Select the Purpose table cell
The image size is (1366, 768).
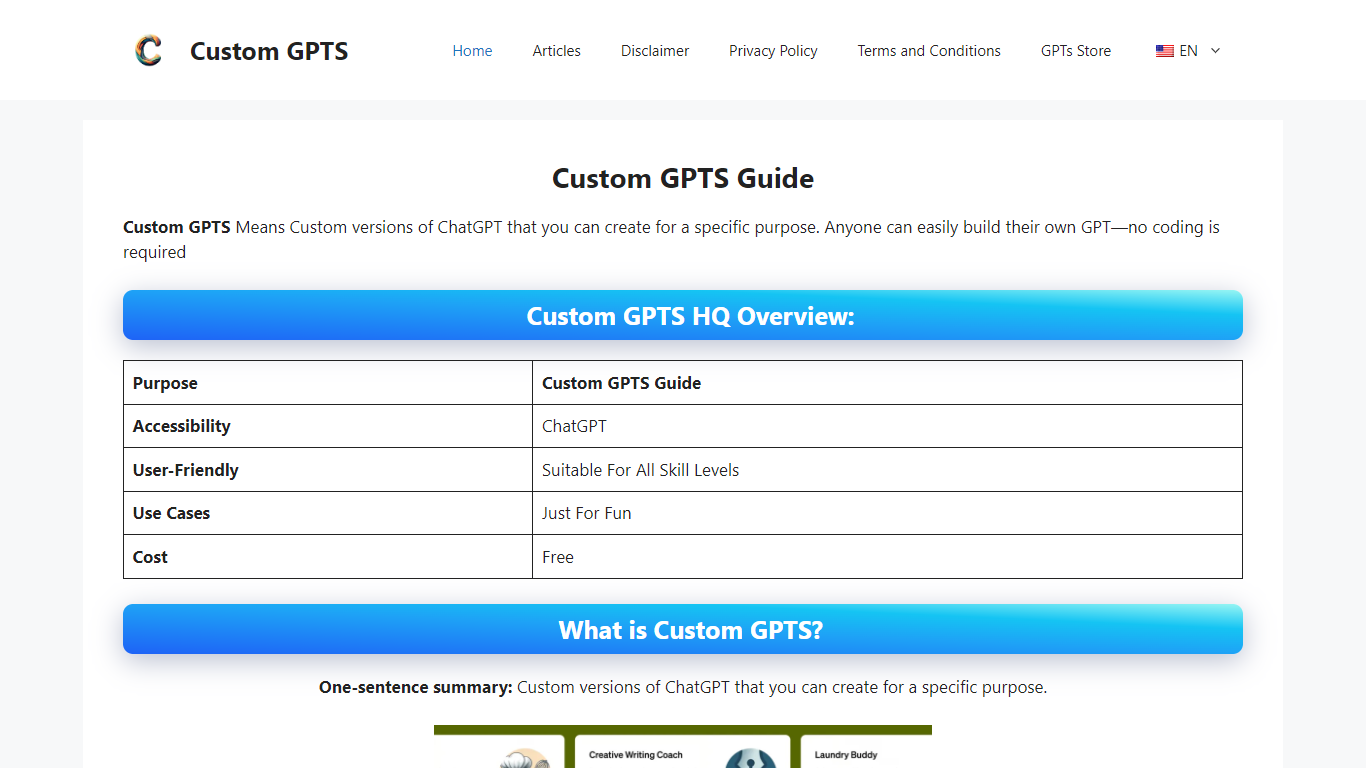tap(328, 383)
